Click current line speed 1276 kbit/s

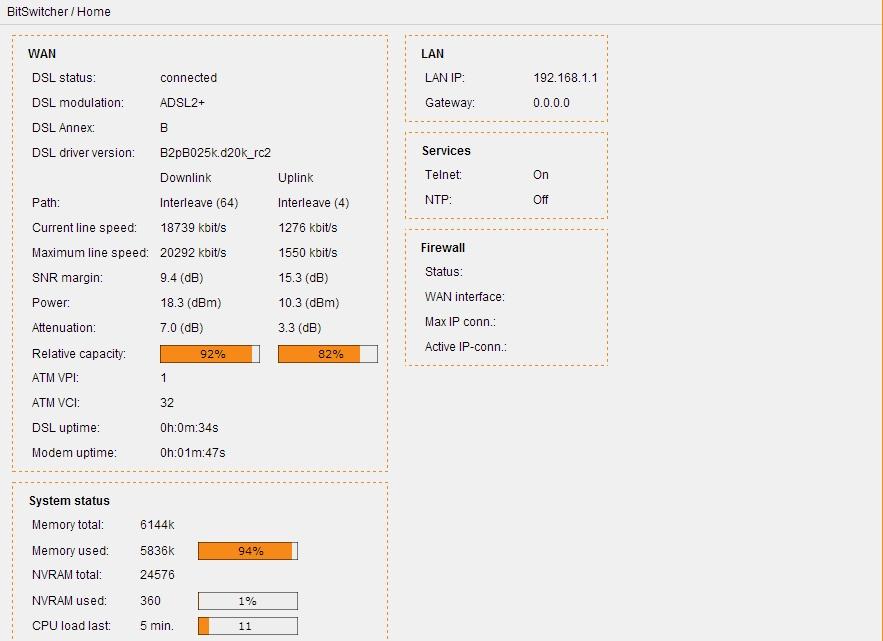point(307,228)
